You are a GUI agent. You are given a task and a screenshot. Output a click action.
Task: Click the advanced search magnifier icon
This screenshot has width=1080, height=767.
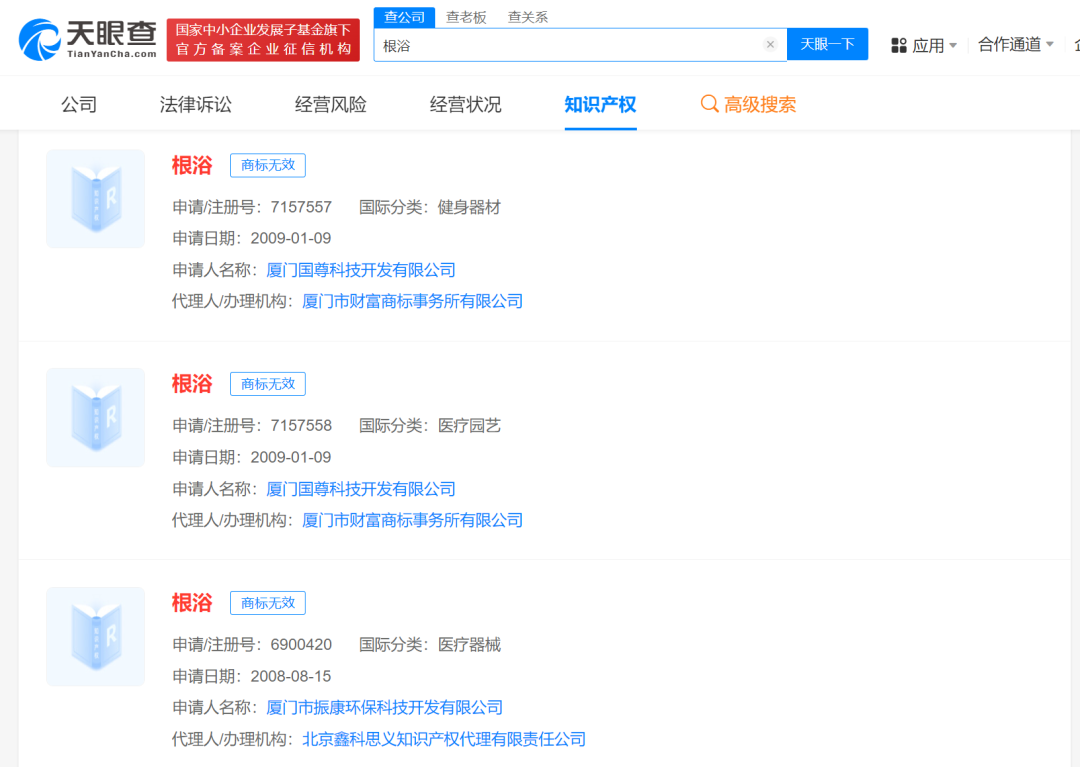709,104
